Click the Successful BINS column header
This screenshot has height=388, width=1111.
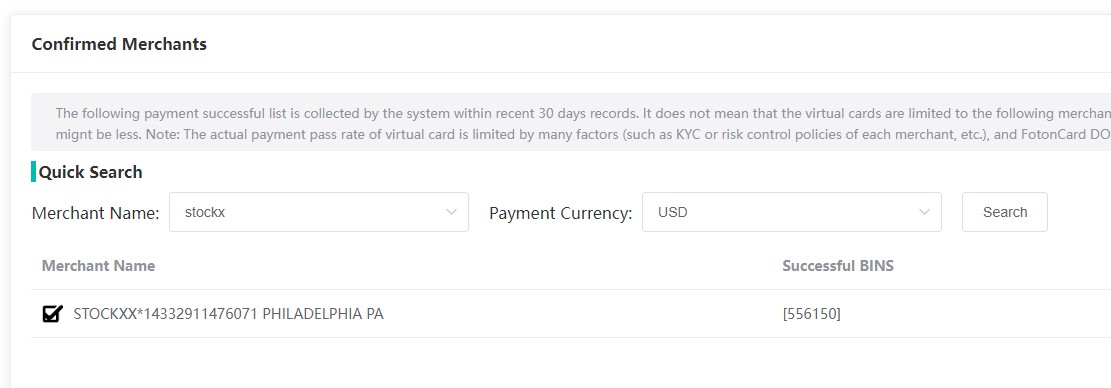click(838, 266)
